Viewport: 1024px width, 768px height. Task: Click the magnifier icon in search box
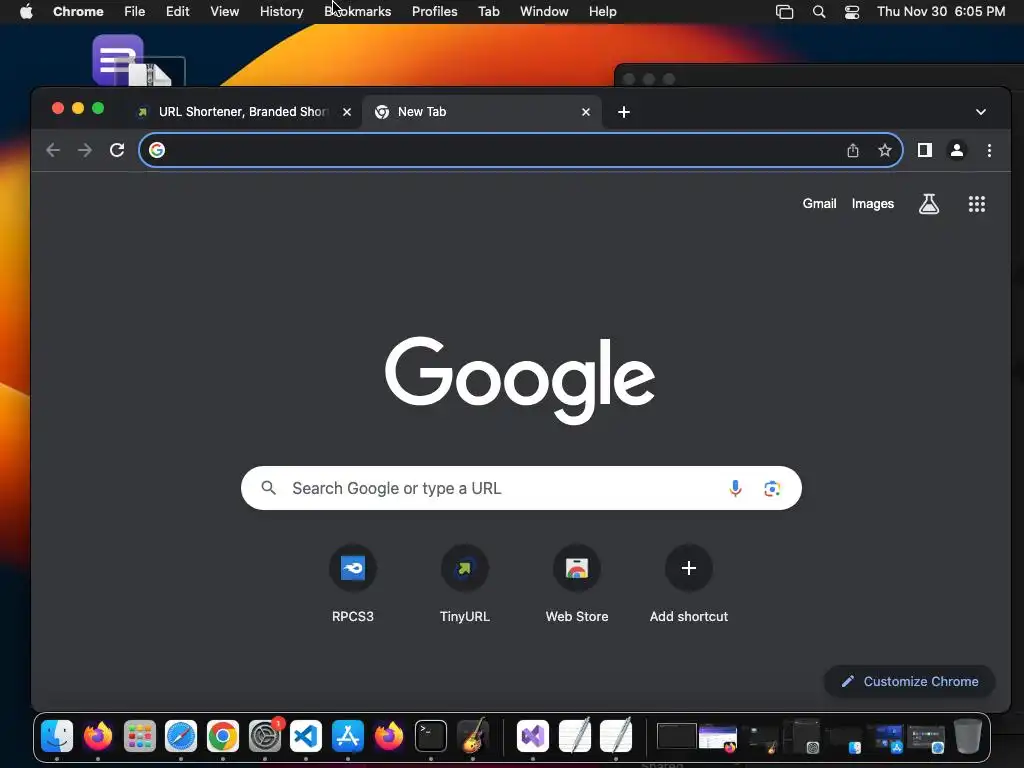268,487
